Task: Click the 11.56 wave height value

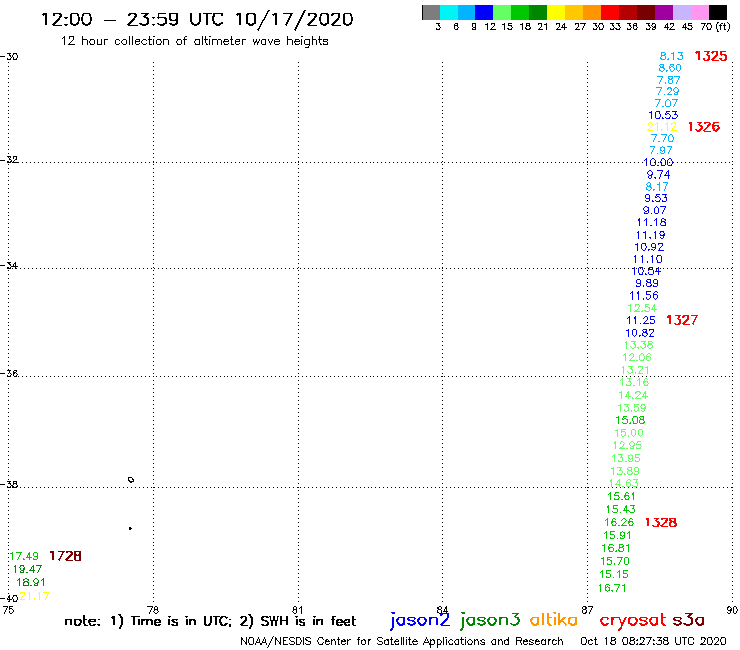Action: pos(644,296)
